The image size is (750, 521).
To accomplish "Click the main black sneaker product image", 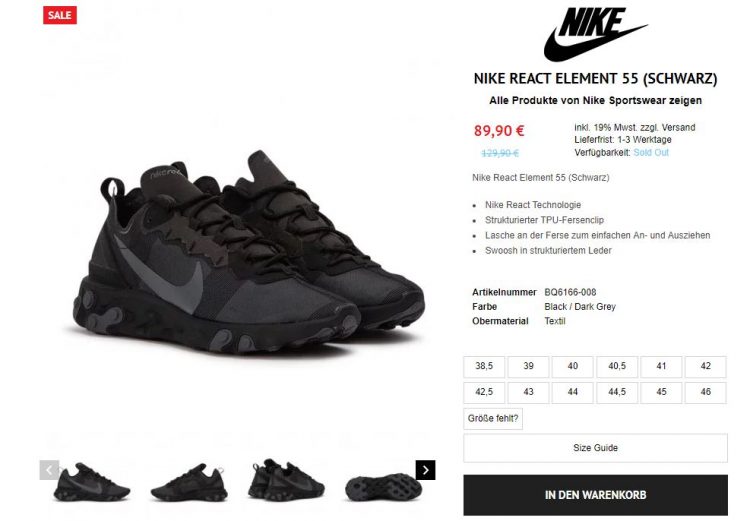I will [x=249, y=253].
